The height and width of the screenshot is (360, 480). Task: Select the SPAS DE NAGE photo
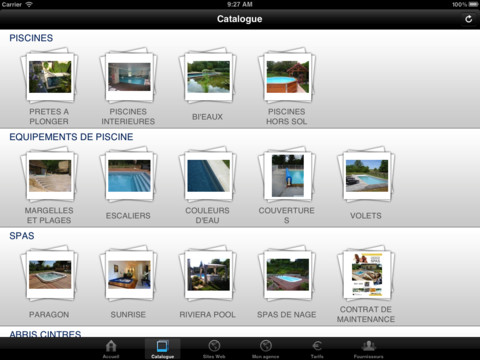point(287,273)
